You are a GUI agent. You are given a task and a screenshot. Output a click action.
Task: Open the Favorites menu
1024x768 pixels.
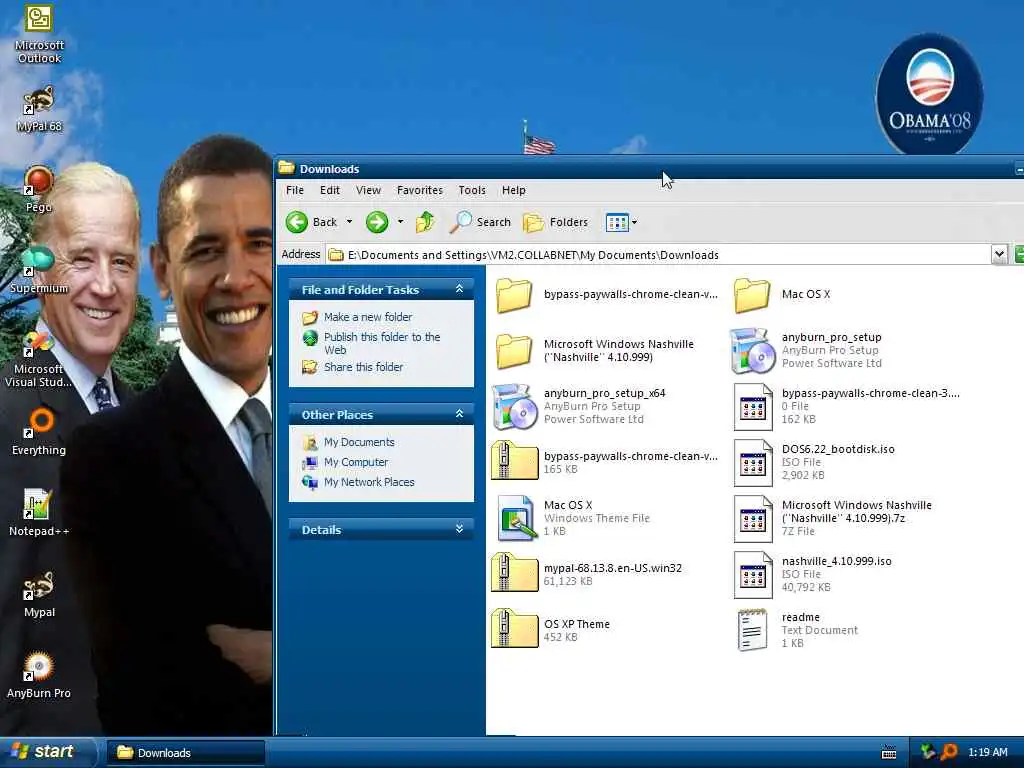pos(420,190)
